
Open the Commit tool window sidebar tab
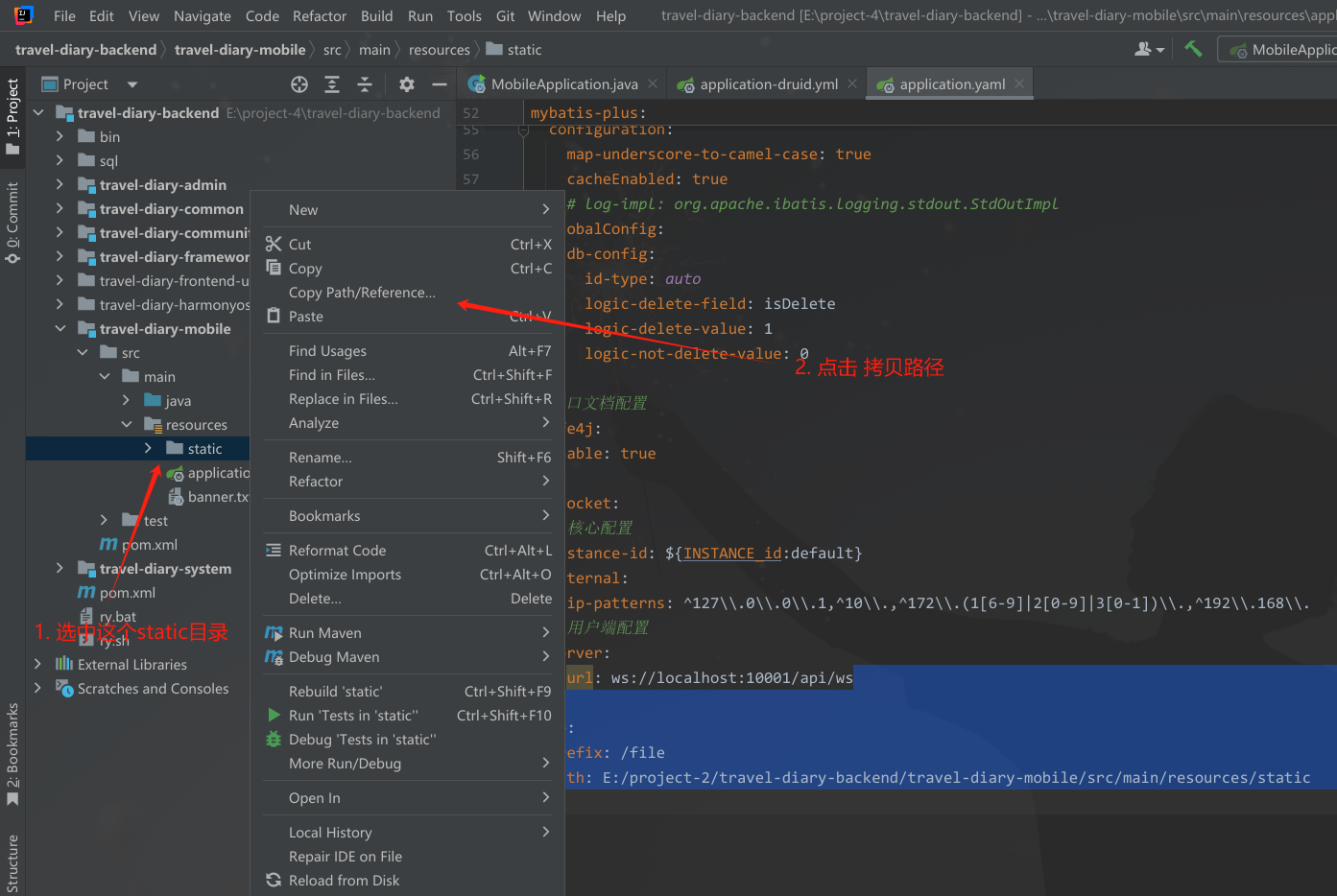click(x=12, y=223)
